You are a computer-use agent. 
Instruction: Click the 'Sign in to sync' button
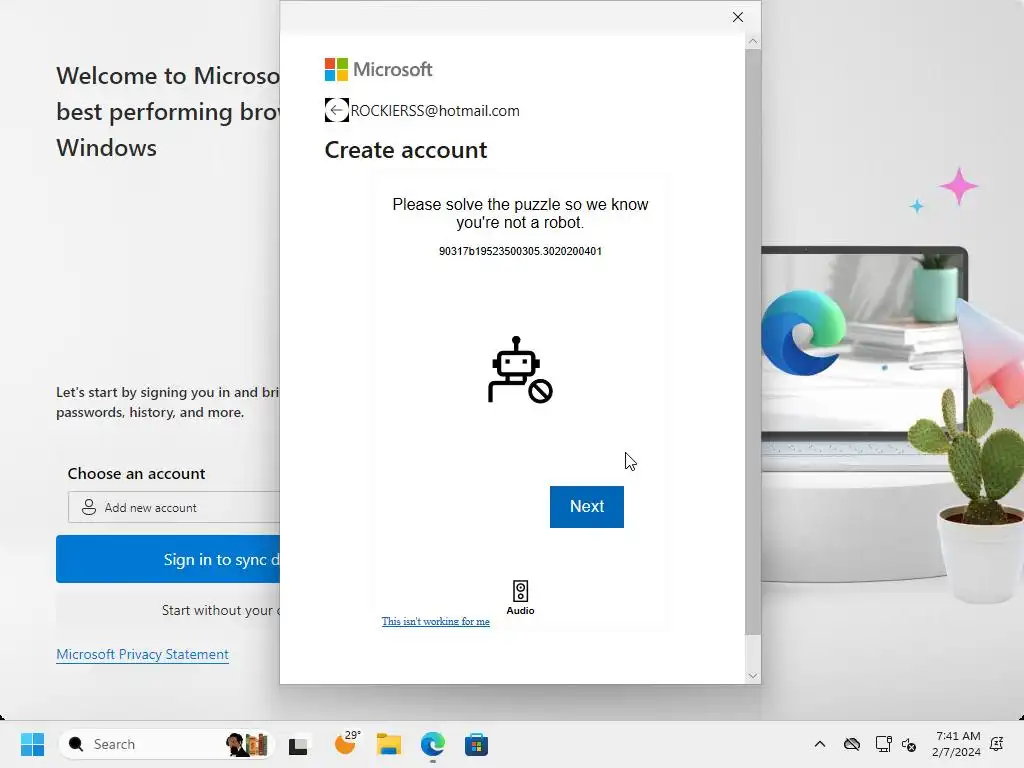[168, 559]
